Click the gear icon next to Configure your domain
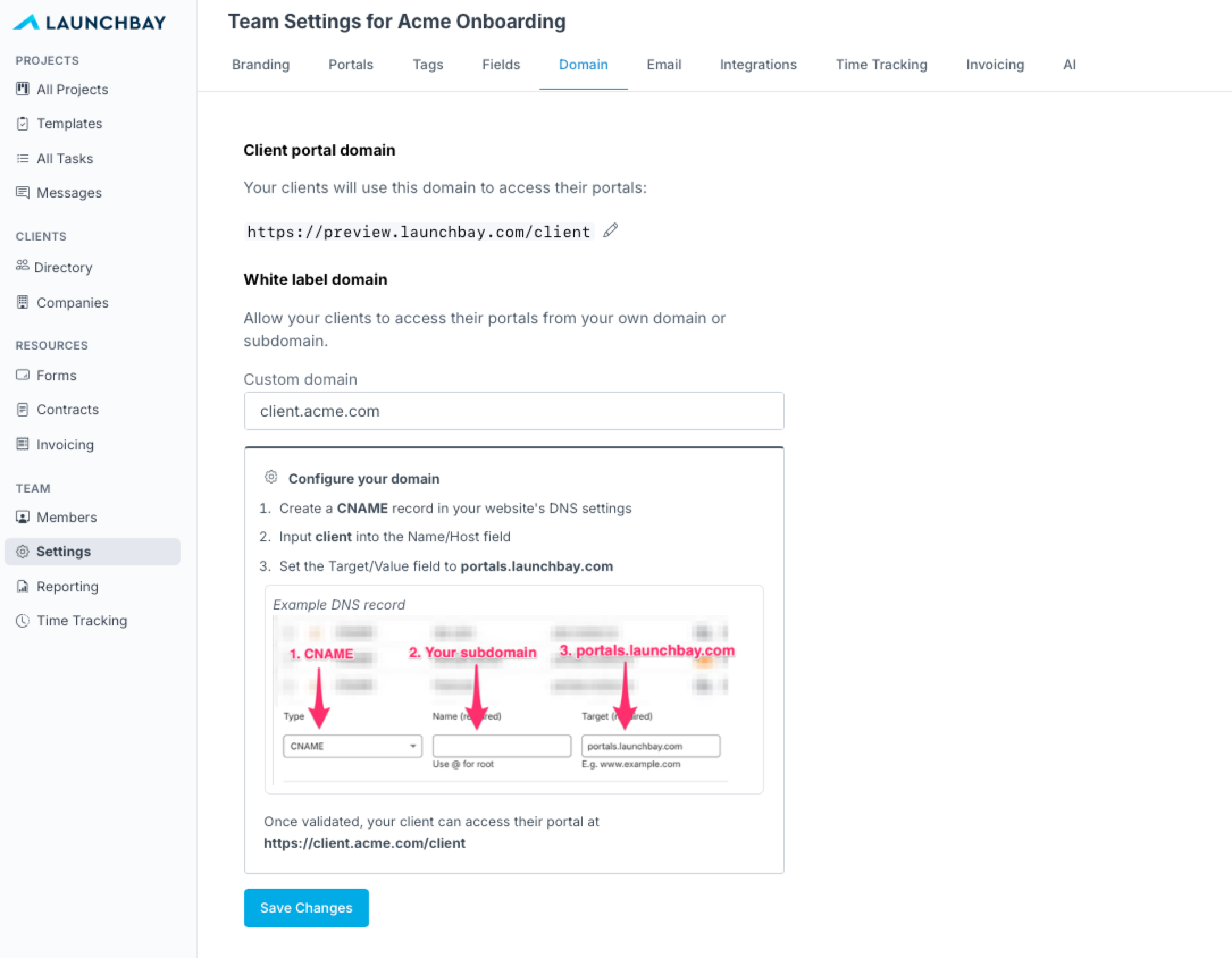The image size is (1232, 958). pos(271,477)
